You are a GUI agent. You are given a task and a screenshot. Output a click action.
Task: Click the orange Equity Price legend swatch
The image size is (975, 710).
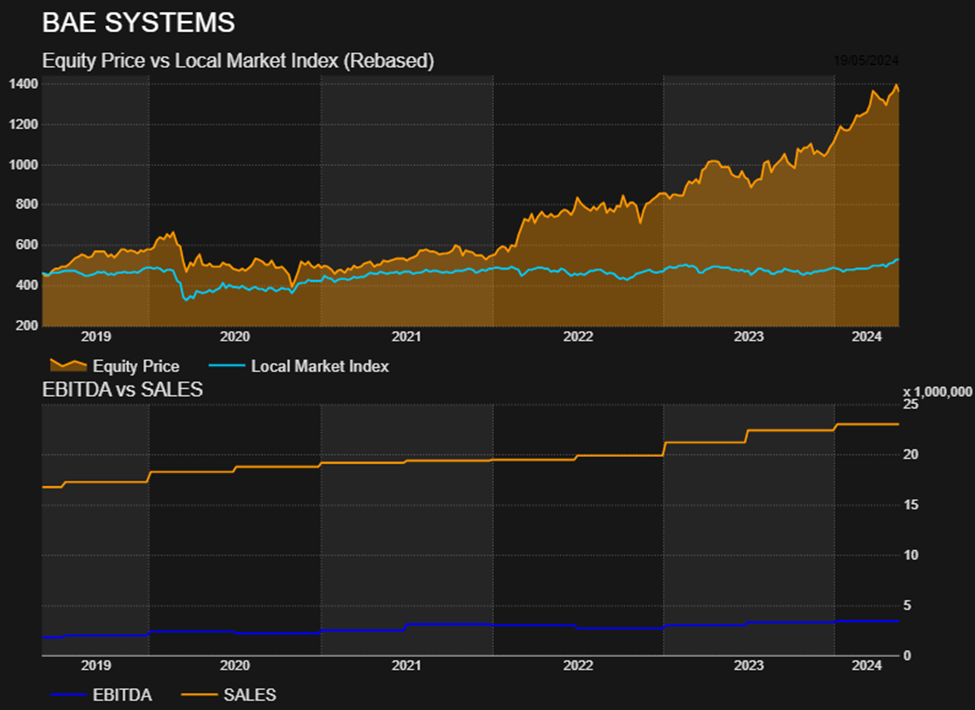click(68, 365)
